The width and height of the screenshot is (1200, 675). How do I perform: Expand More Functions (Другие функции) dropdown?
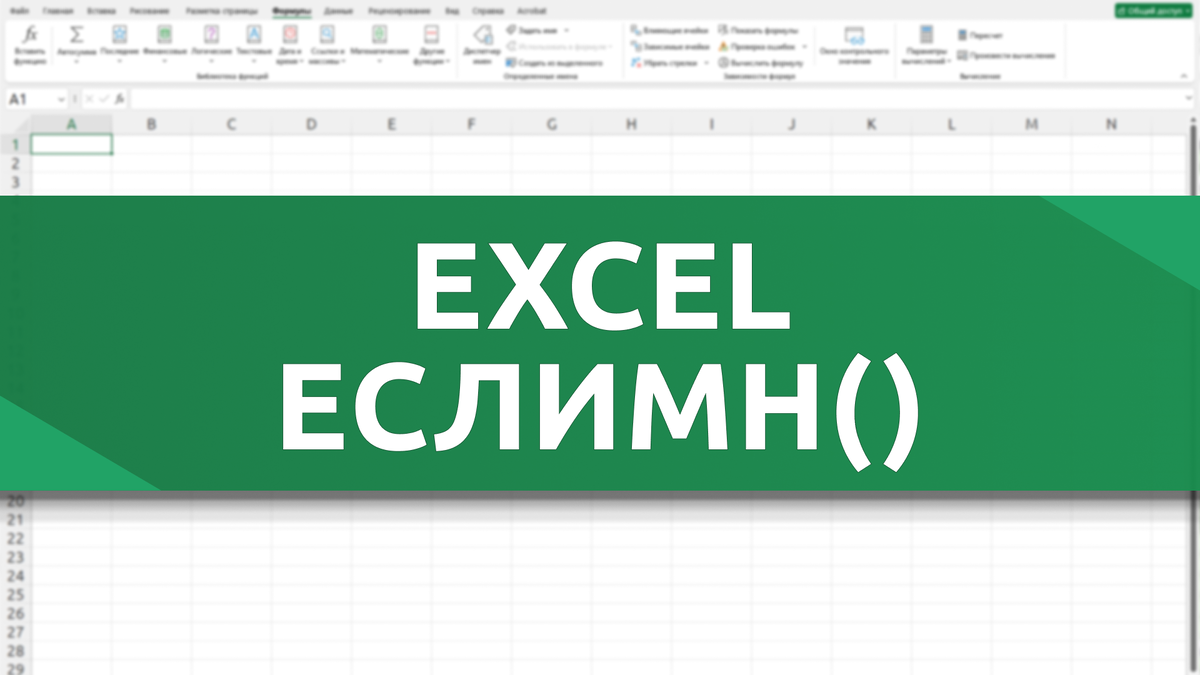(x=432, y=44)
